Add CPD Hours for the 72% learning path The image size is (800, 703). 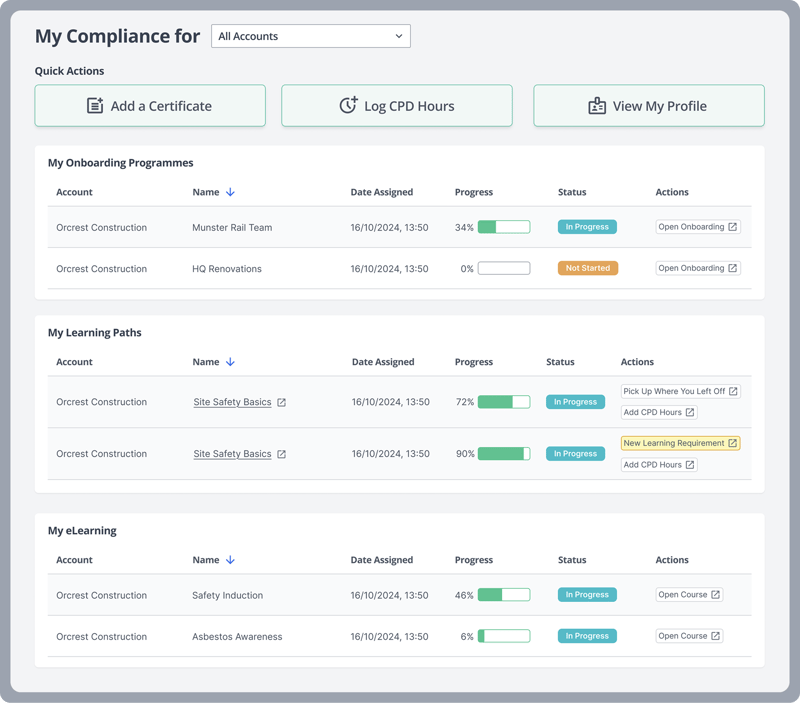pos(658,412)
